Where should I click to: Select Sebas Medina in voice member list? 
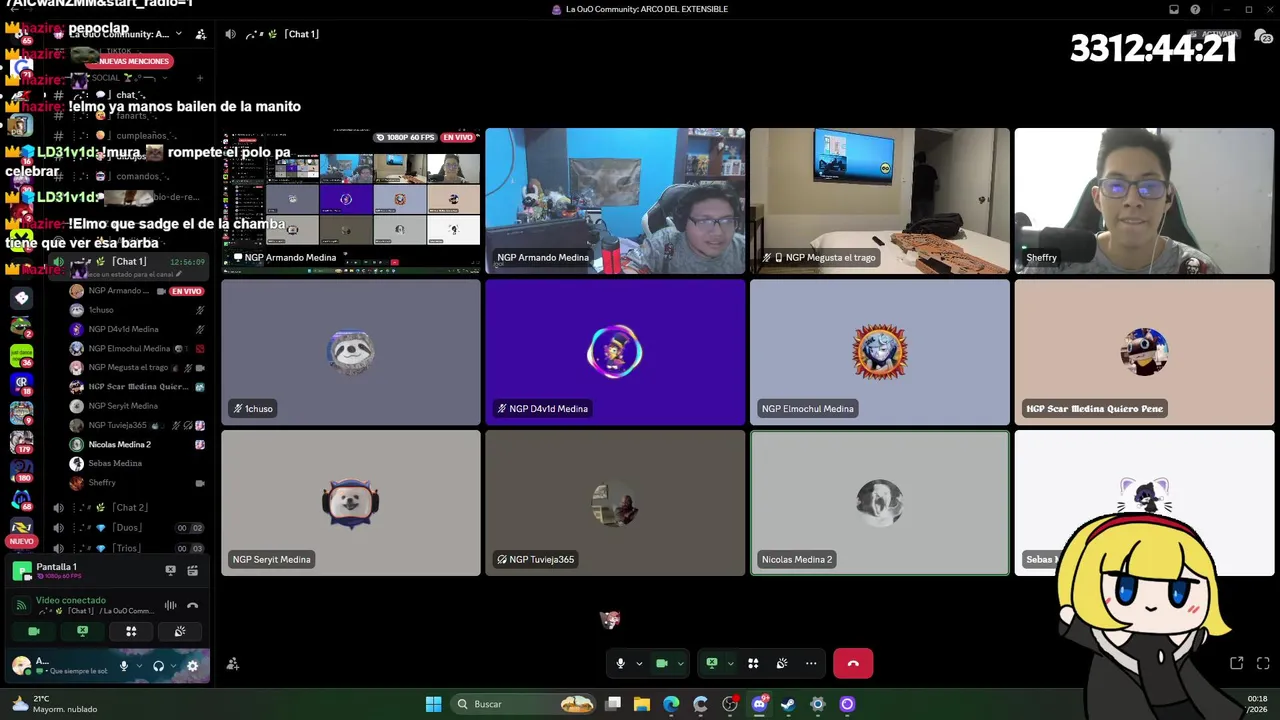[x=136, y=463]
